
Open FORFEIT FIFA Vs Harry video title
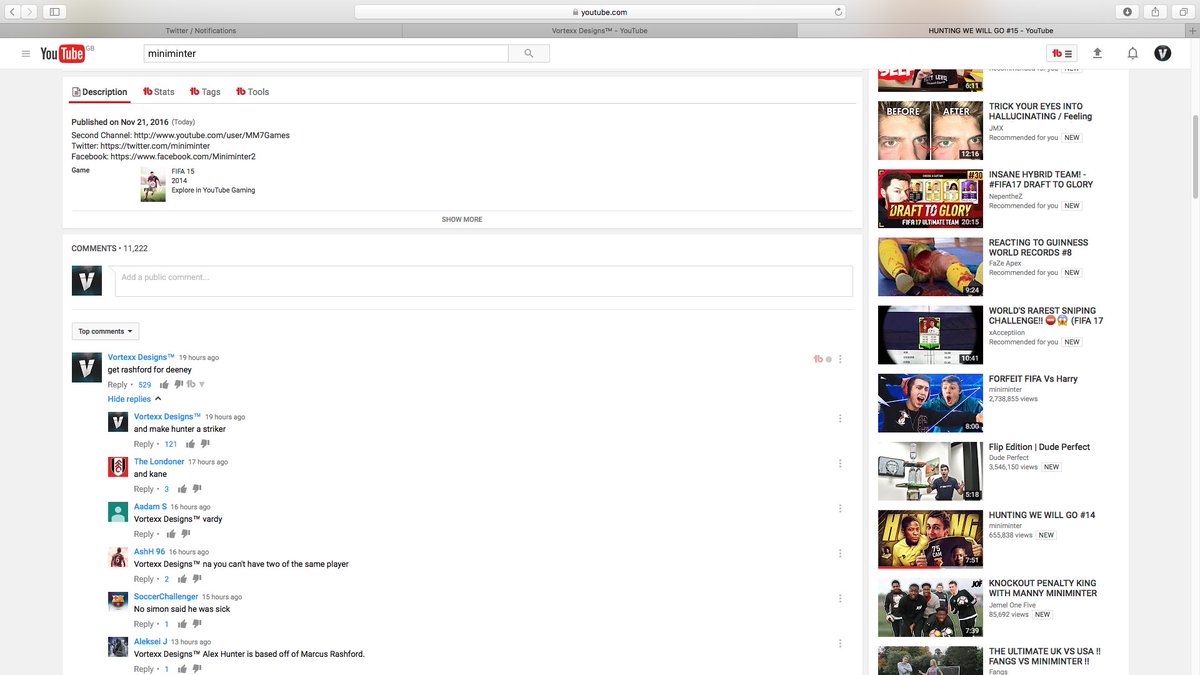point(1033,379)
